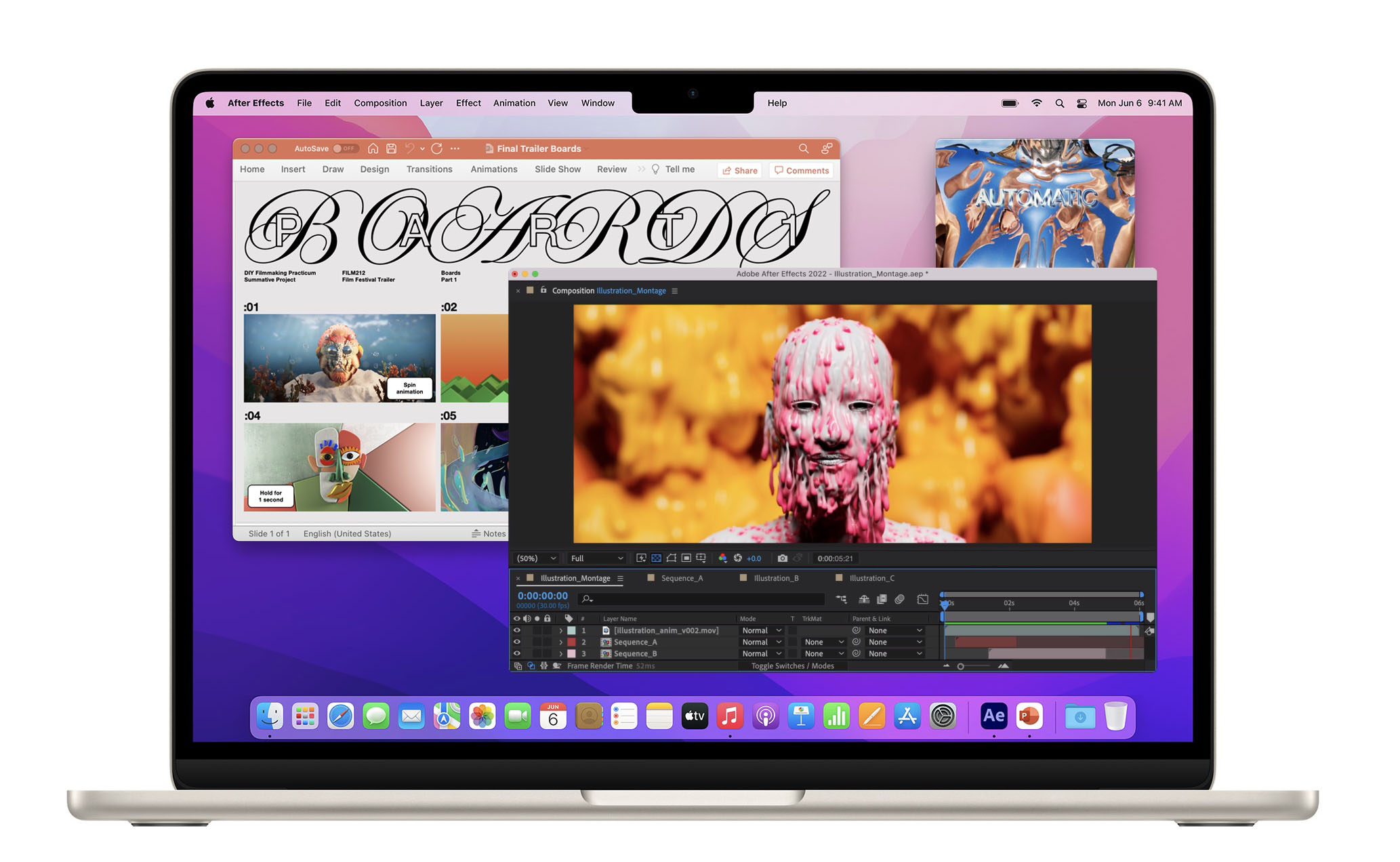Open the Composition menu in menu bar
Screen dimensions: 1400x862
tap(380, 103)
